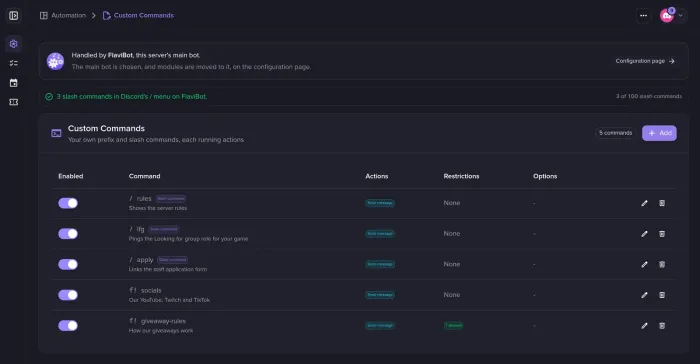Click the Enabled column header

pos(71,176)
